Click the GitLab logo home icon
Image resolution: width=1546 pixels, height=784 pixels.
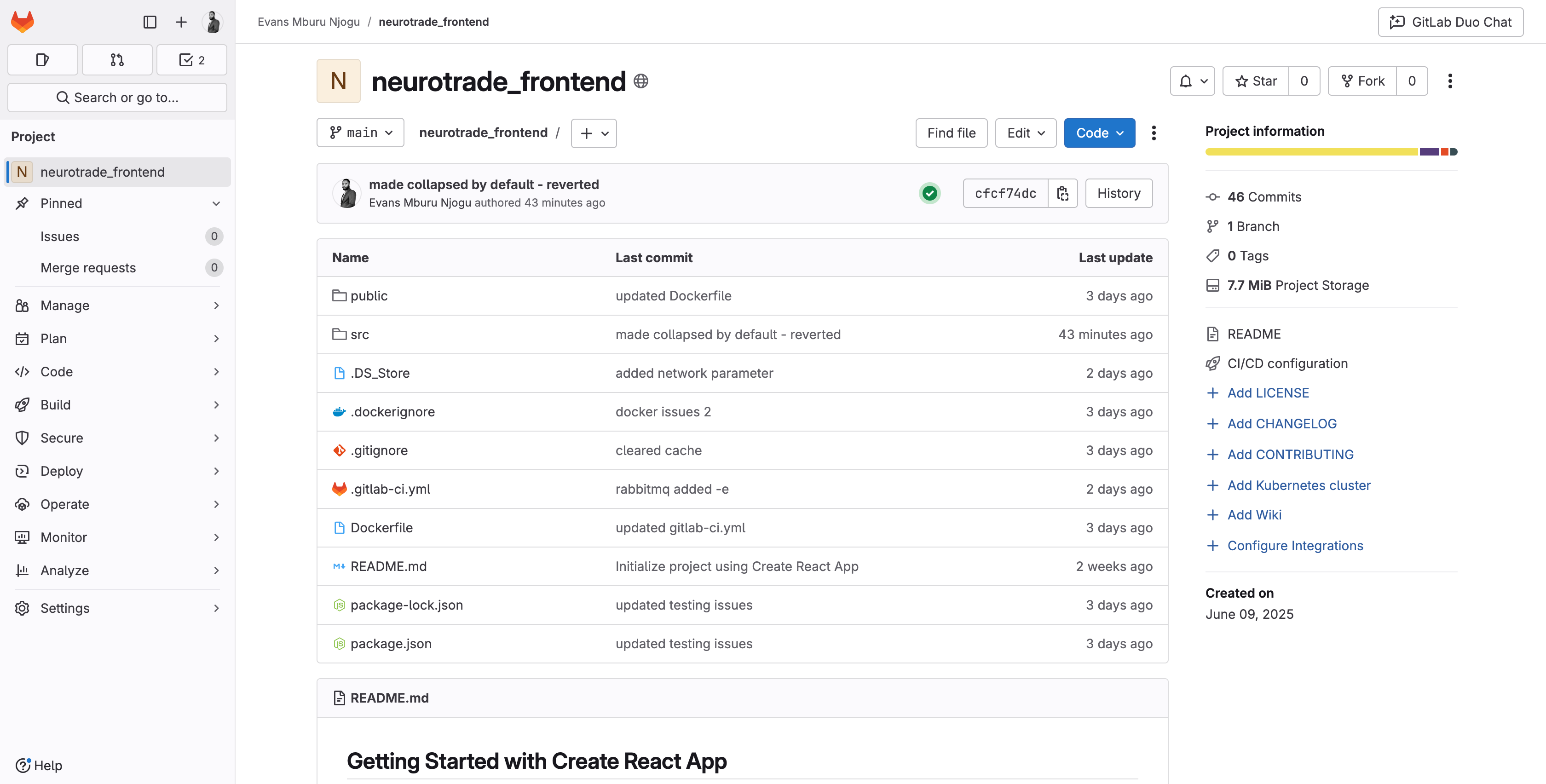(23, 22)
